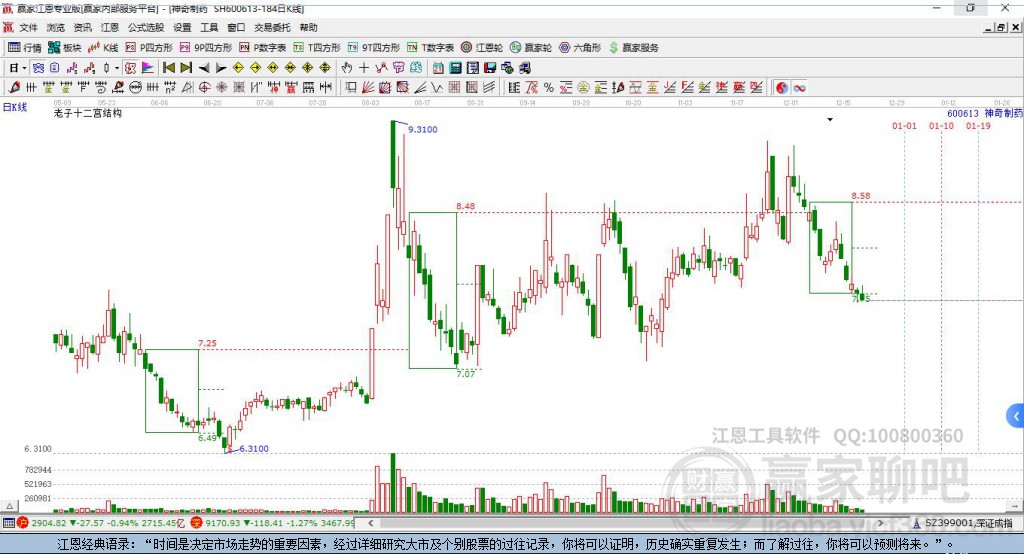Open the calculator tool

click(x=456, y=68)
